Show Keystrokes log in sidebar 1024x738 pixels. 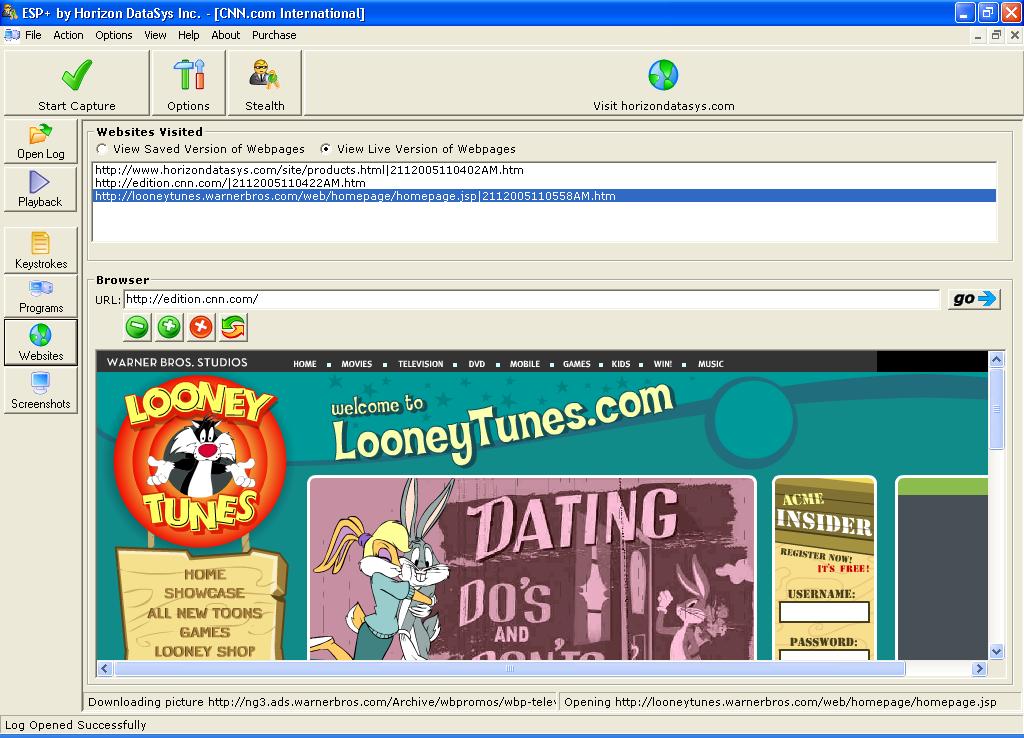click(x=40, y=250)
